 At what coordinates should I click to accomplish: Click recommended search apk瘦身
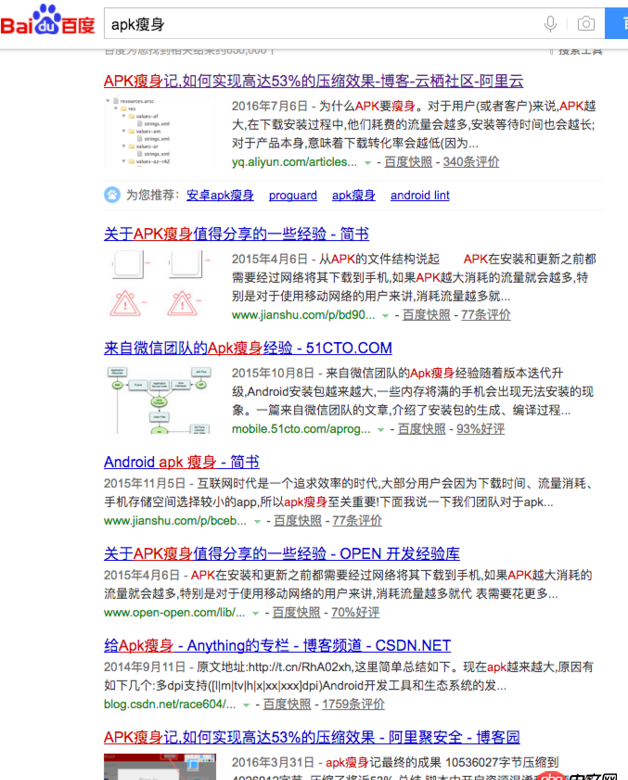pos(353,195)
